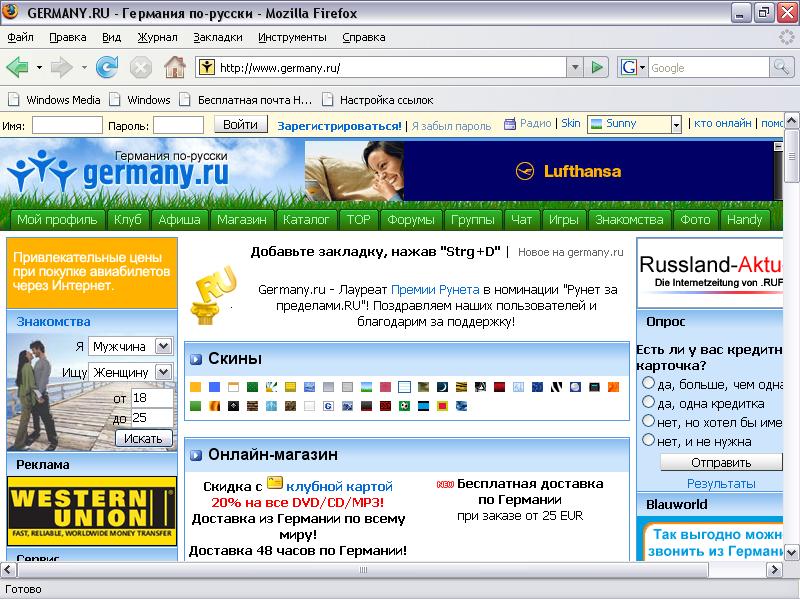Click the Lufthansa banner advertisement

pyautogui.click(x=539, y=171)
